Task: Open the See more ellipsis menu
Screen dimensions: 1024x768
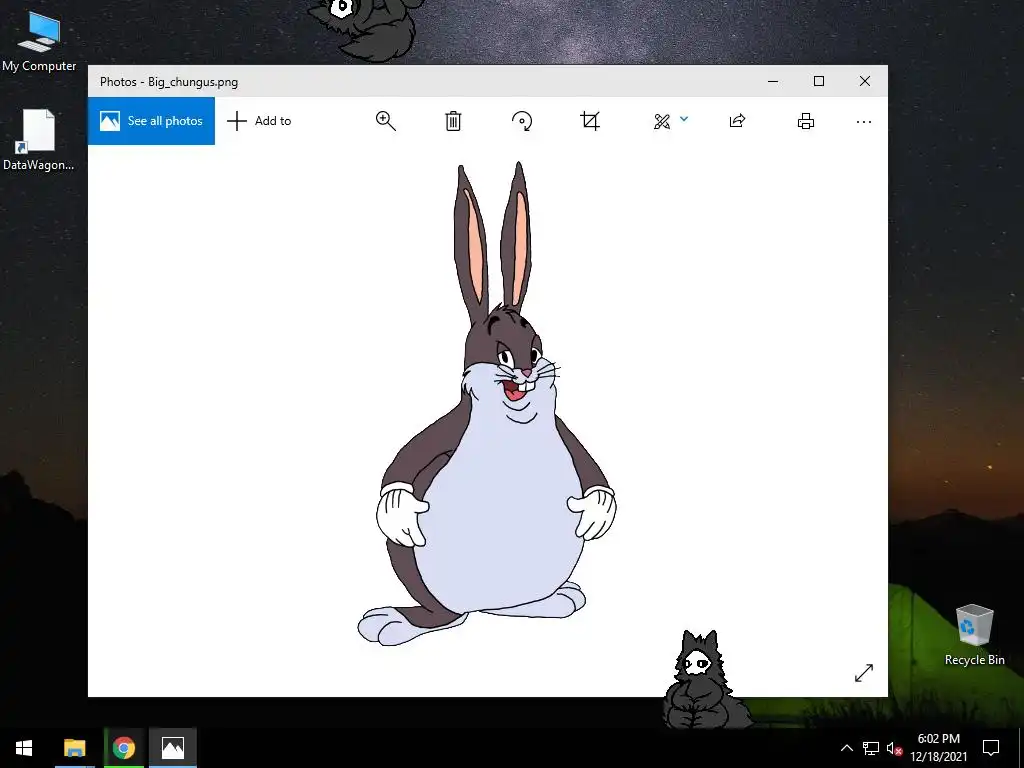Action: 863,121
